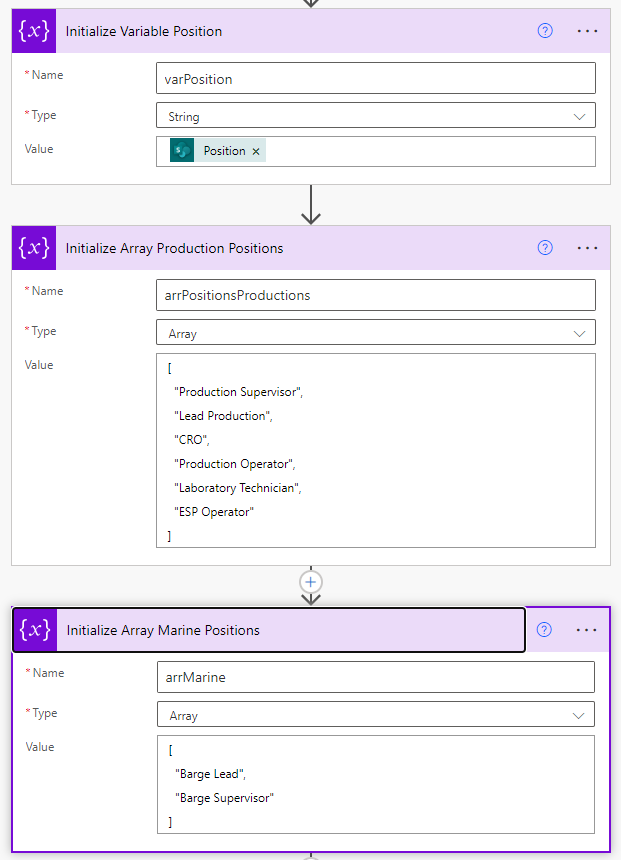The width and height of the screenshot is (621, 860).
Task: Remove the Position token using its × icon
Action: (x=255, y=150)
